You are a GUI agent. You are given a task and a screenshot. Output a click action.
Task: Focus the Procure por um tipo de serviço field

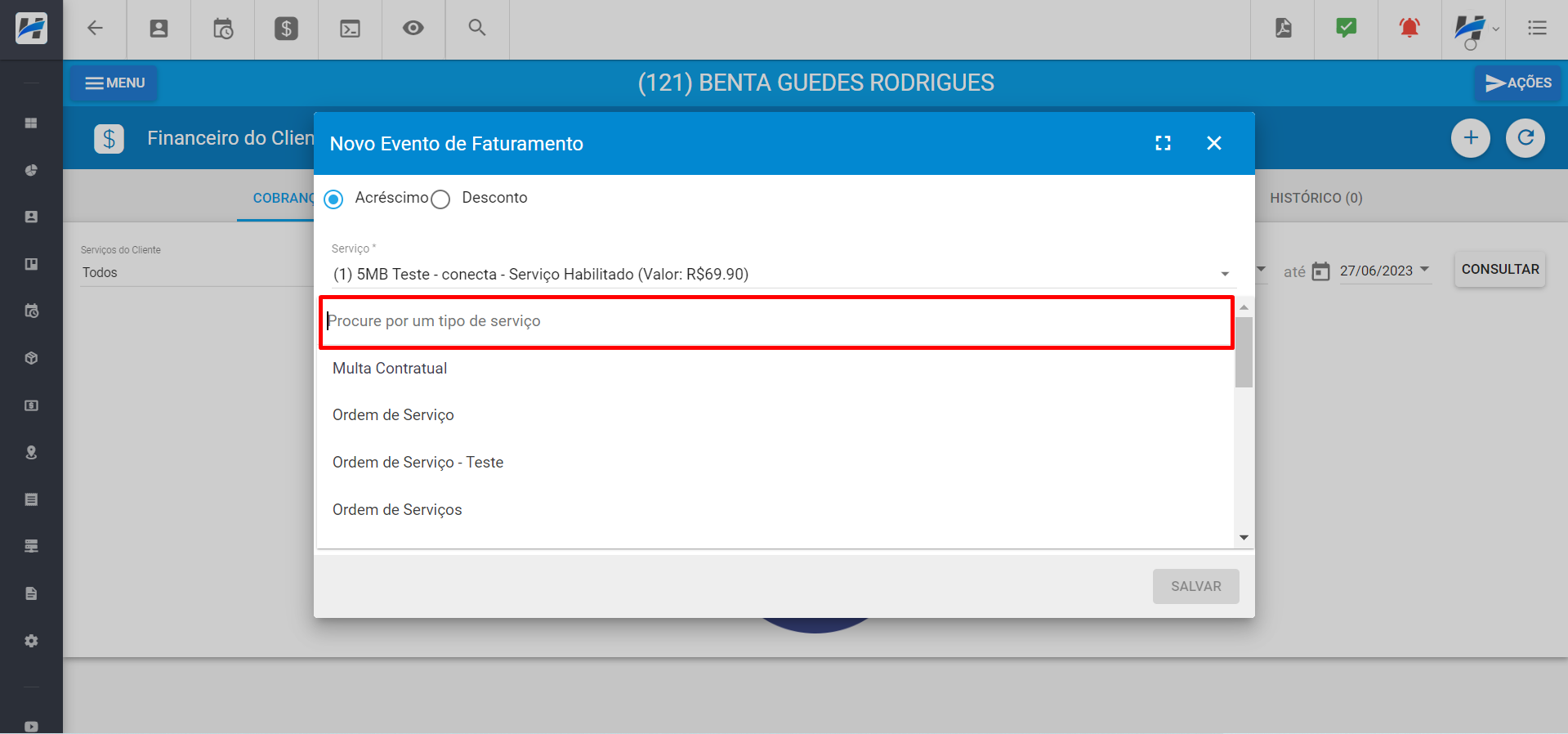[776, 323]
